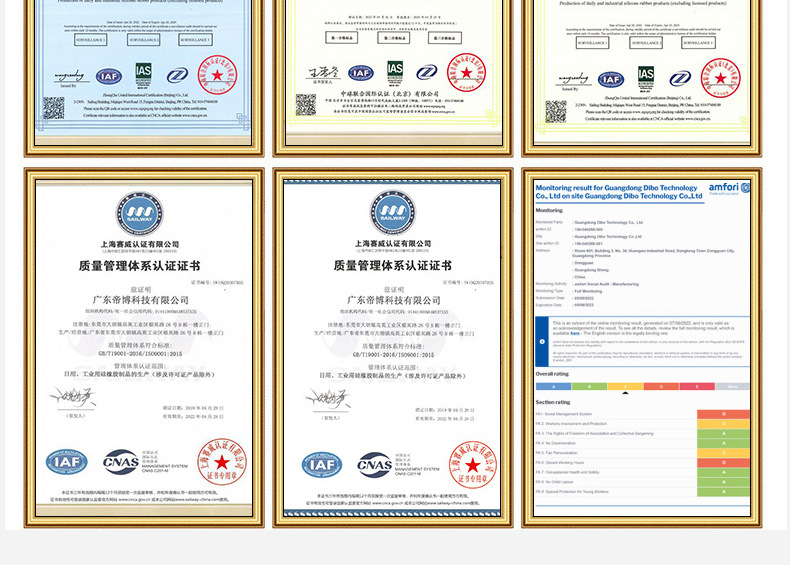Click the IAS logo on the blue certificate
The image size is (790, 565).
(x=143, y=76)
